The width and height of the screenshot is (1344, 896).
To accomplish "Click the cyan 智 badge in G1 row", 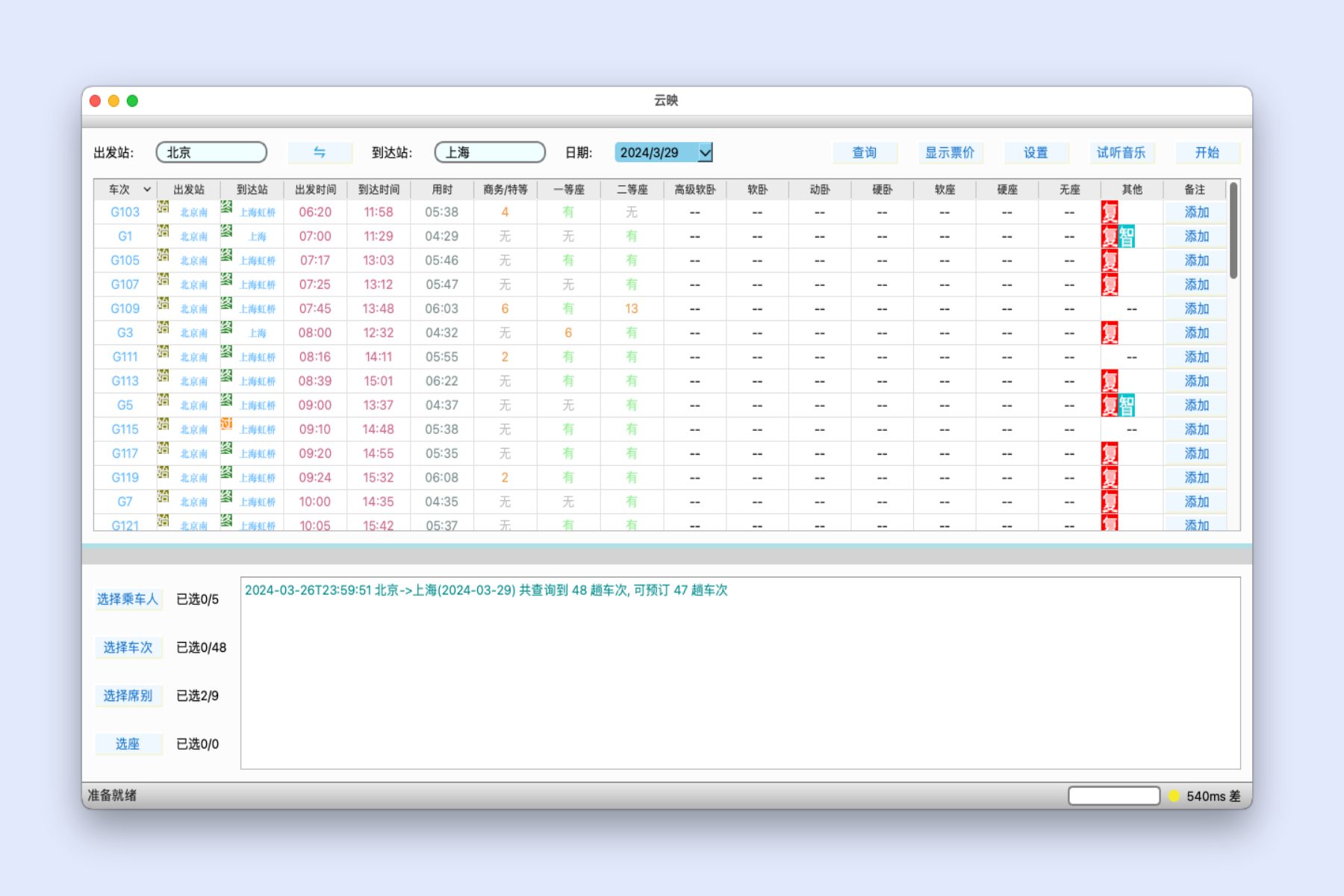I will click(x=1126, y=237).
